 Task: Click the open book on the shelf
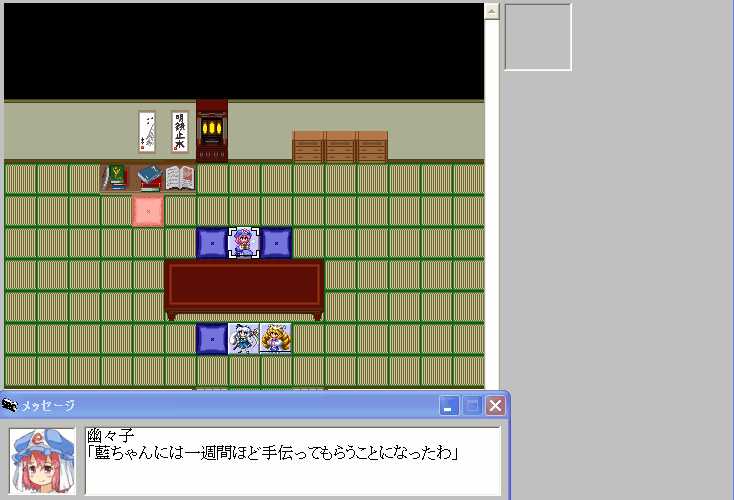(x=180, y=178)
